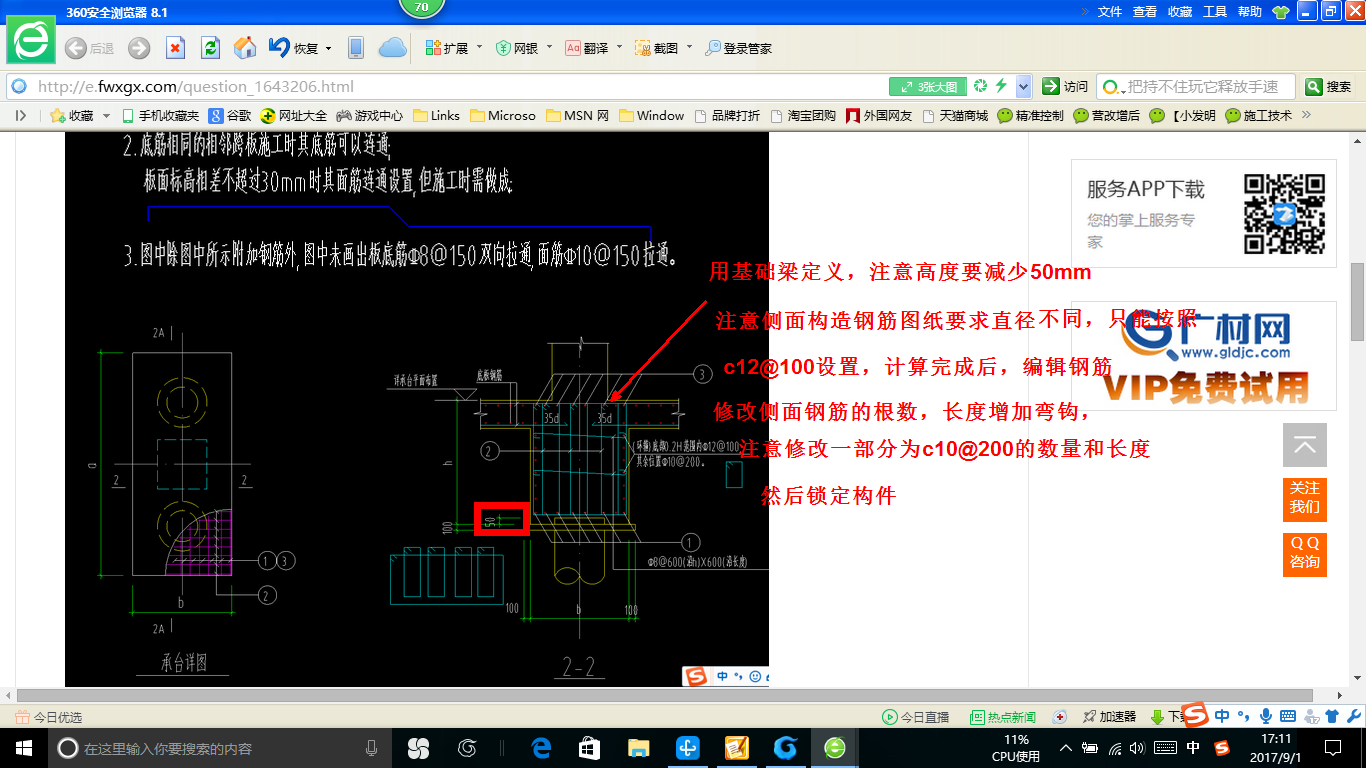Open the 网址大全 bookmark
The height and width of the screenshot is (768, 1366).
click(294, 116)
